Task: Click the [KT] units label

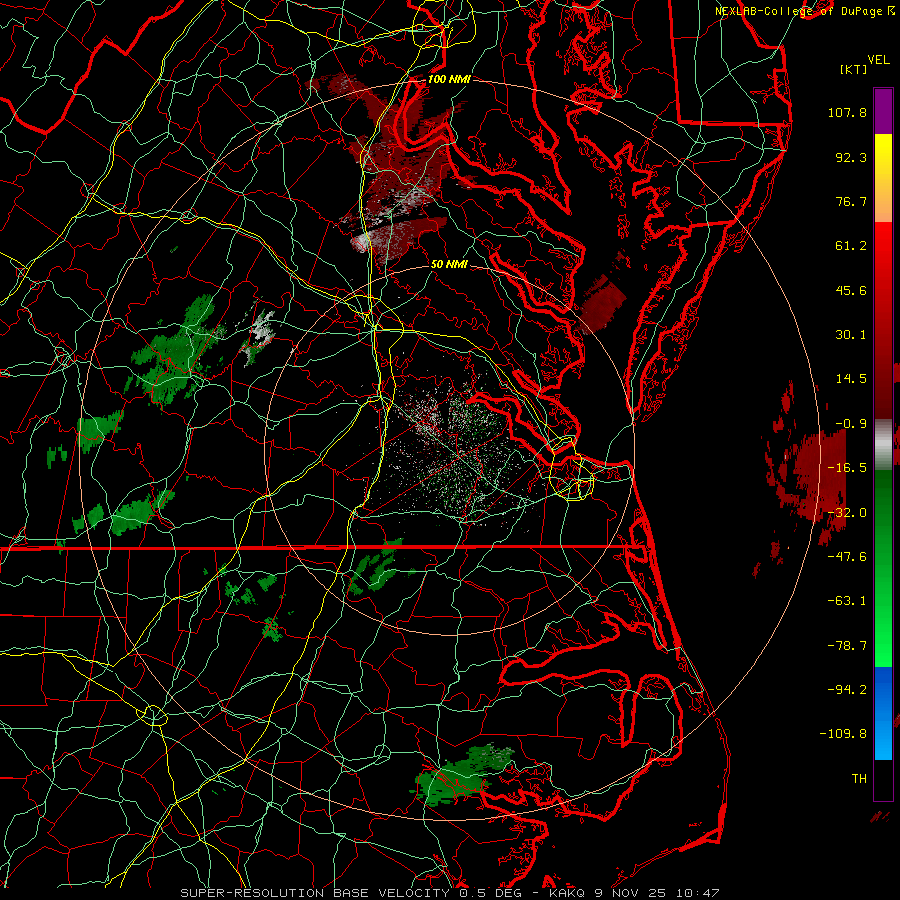Action: 854,69
